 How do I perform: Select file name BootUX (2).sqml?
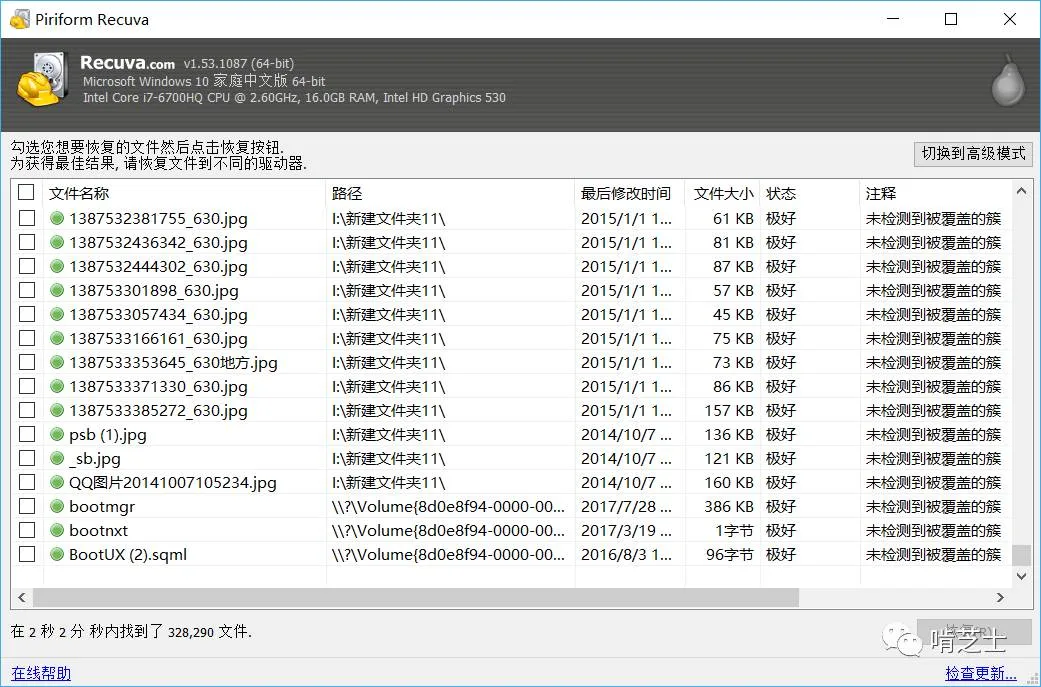point(128,554)
